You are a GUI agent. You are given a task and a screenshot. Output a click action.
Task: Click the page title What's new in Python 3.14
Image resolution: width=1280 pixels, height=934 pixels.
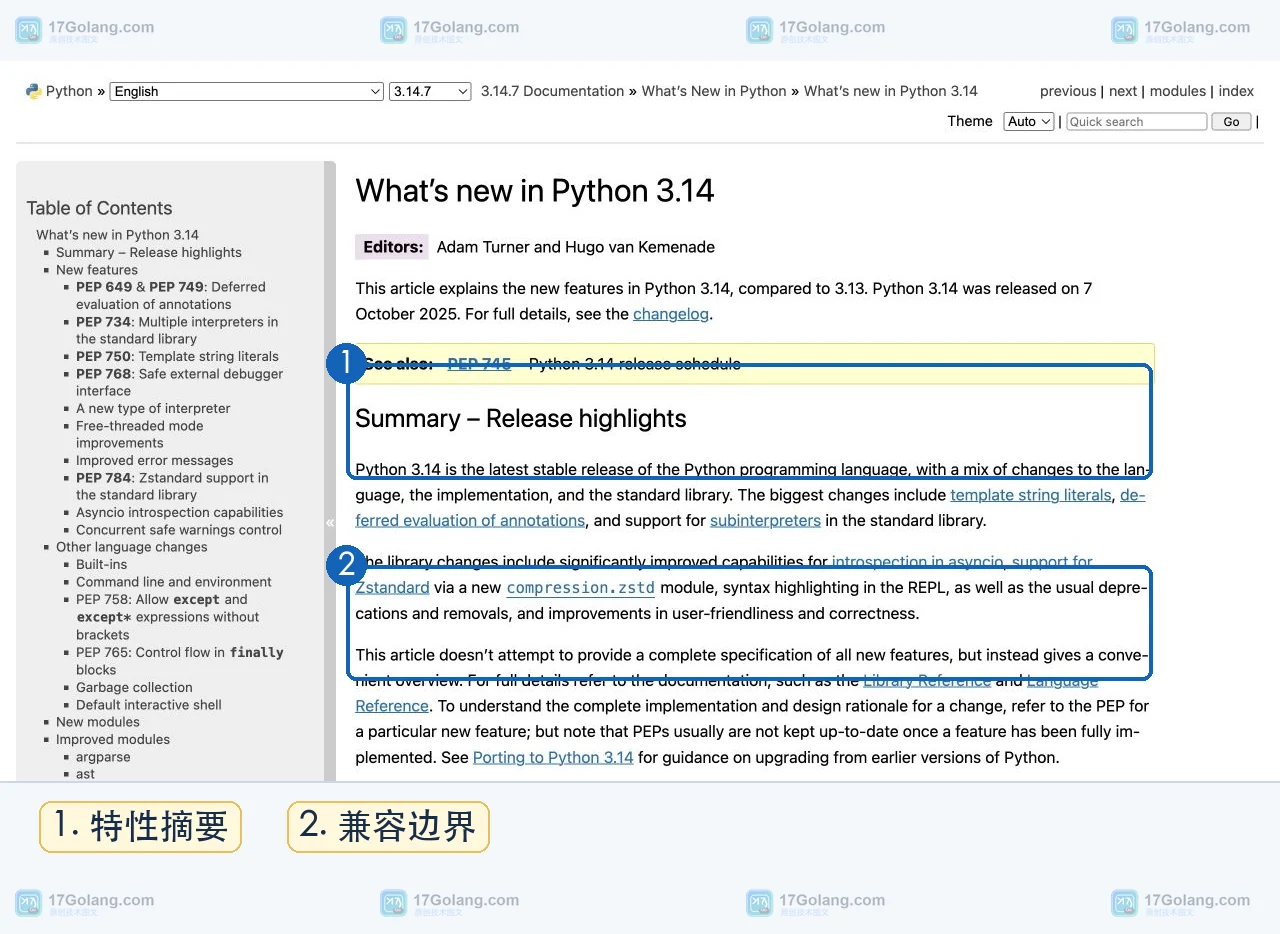point(535,191)
